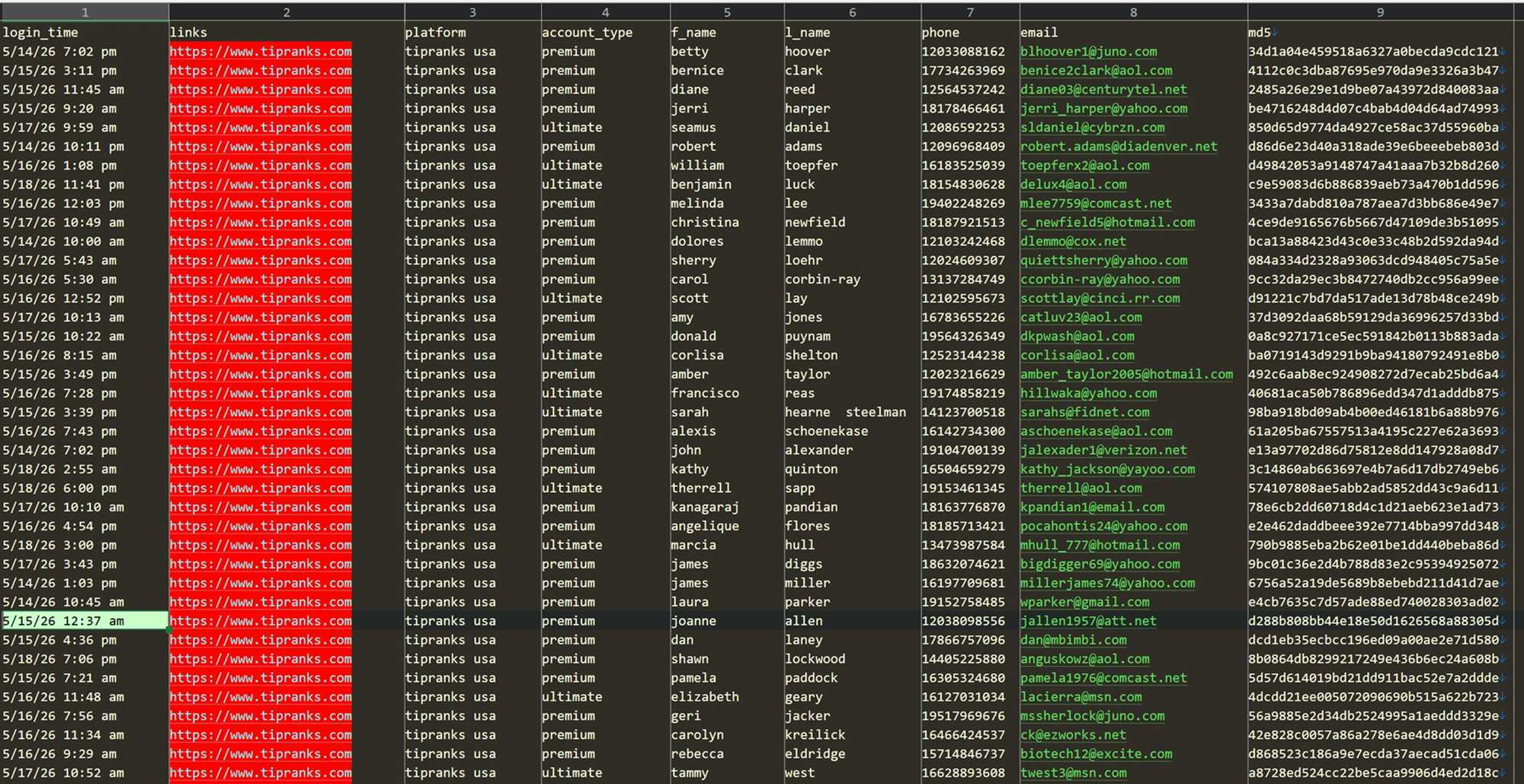Open email link quiettsherry@yahoo.com
This screenshot has height=784, width=1524.
[1103, 261]
